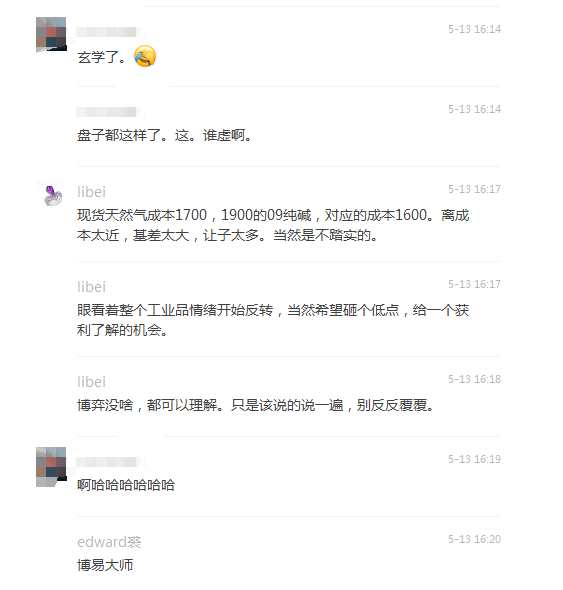Open the edward username link
Viewport: 563px width, 590px height.
pos(109,542)
